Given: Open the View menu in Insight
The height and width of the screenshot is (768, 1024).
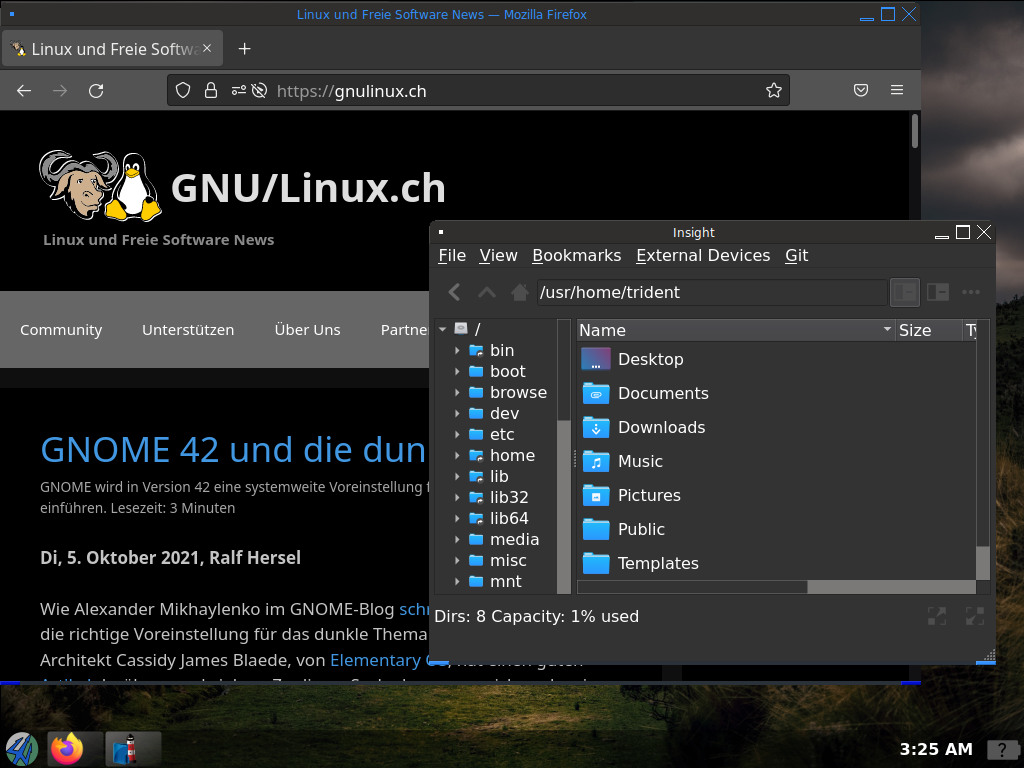Looking at the screenshot, I should coord(498,255).
